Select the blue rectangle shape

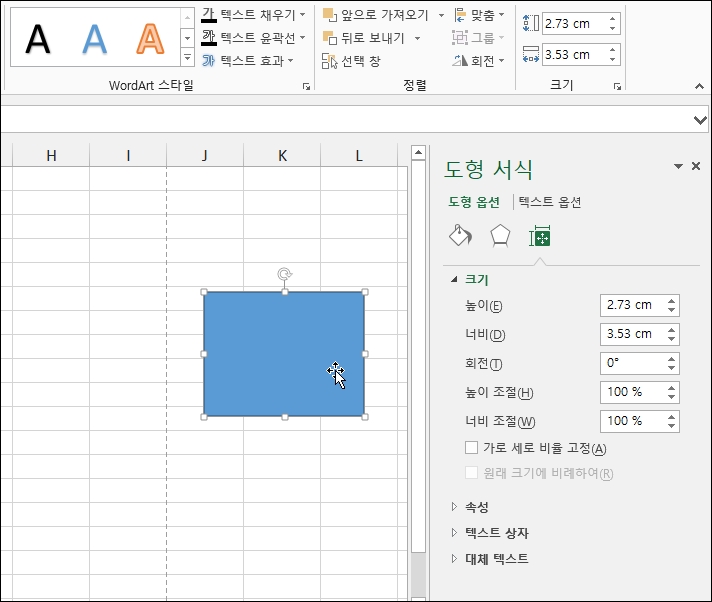point(284,354)
